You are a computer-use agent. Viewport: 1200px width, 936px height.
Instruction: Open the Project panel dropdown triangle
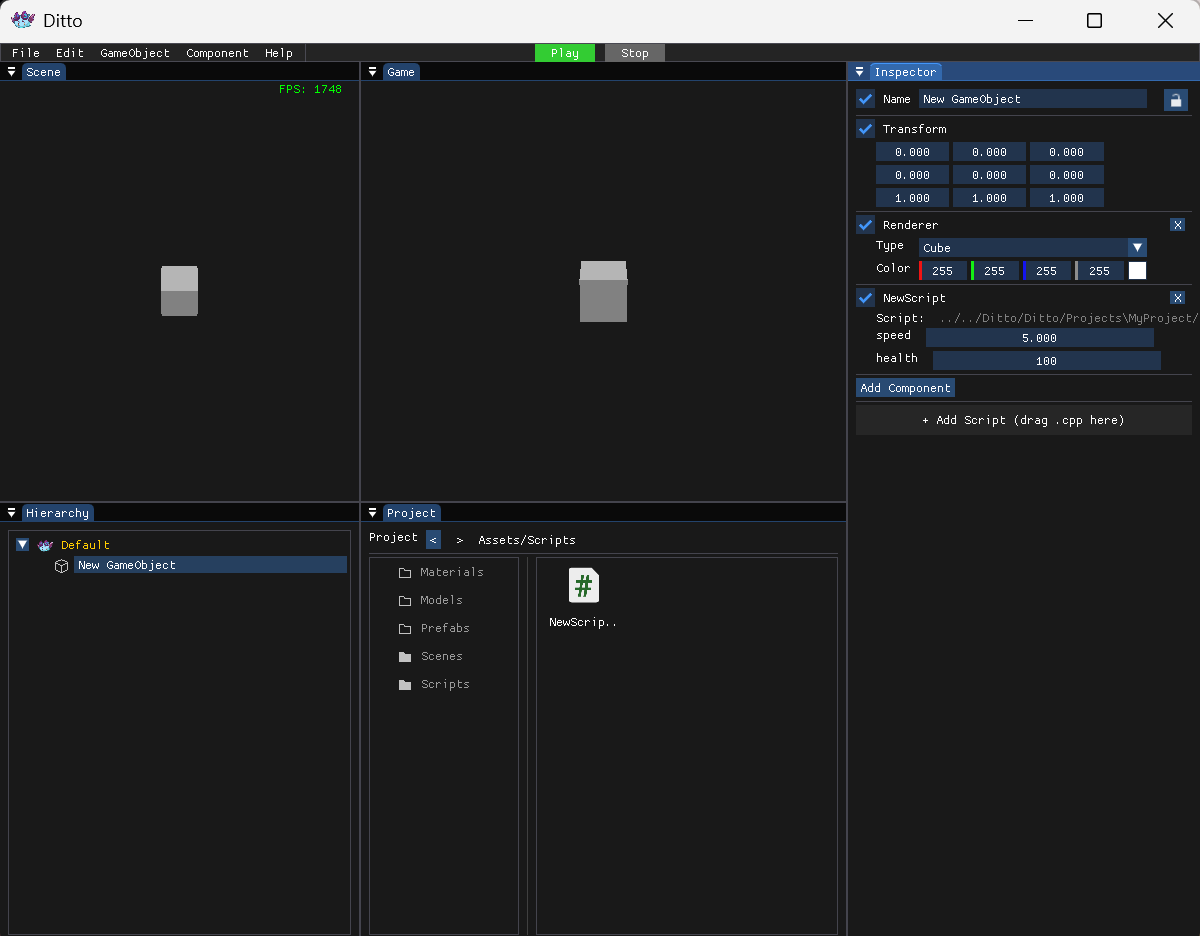click(x=372, y=513)
